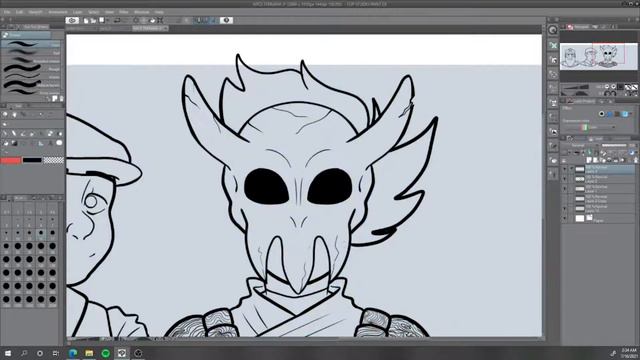Select the open canvas document tab

pyautogui.click(x=150, y=29)
